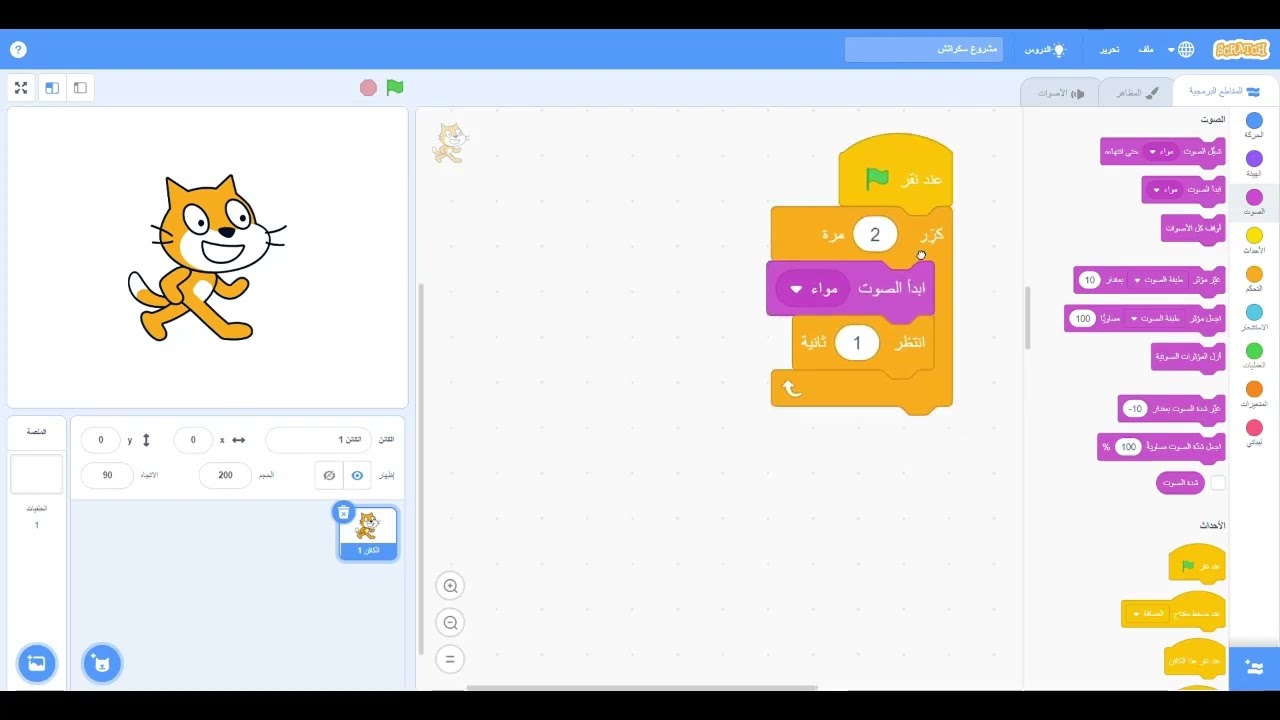1280x720 pixels.
Task: Open the الدروس (Tutorials) lightbulb
Action: [1046, 50]
